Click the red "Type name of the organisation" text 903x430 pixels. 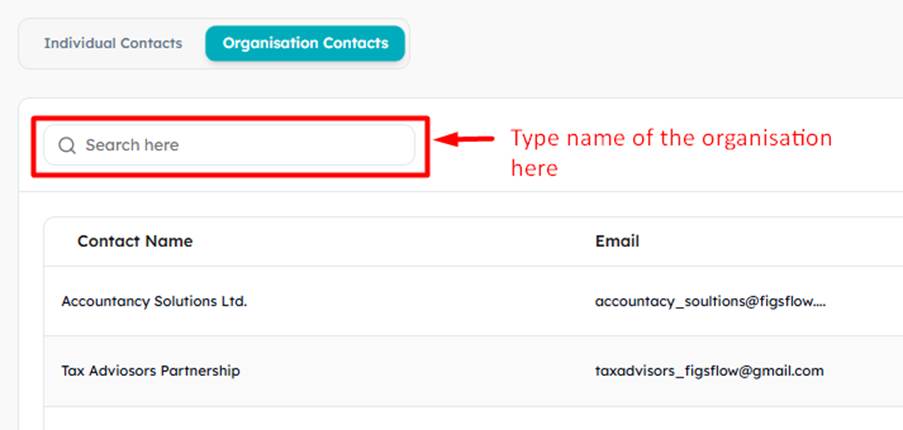click(x=671, y=139)
